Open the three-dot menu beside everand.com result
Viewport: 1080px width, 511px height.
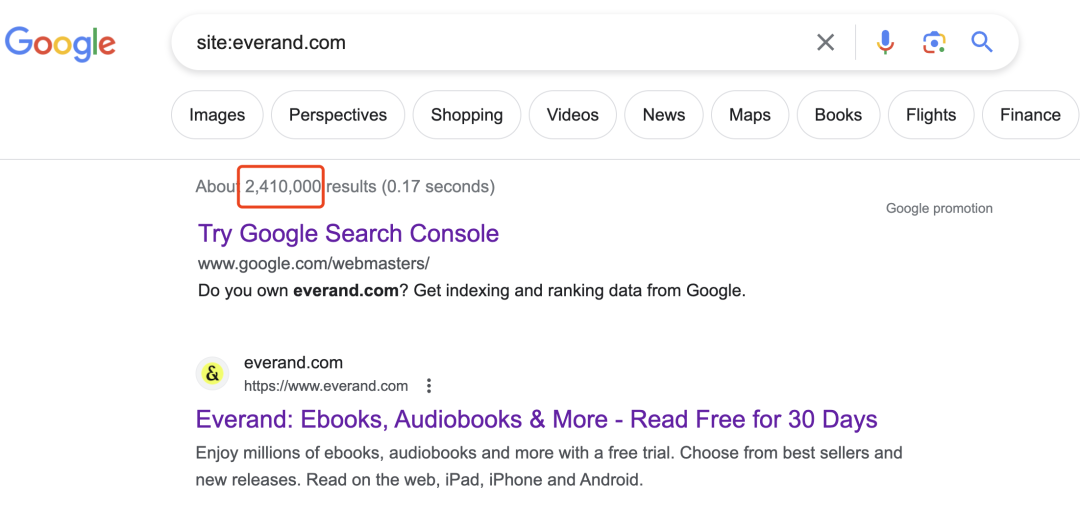click(429, 386)
